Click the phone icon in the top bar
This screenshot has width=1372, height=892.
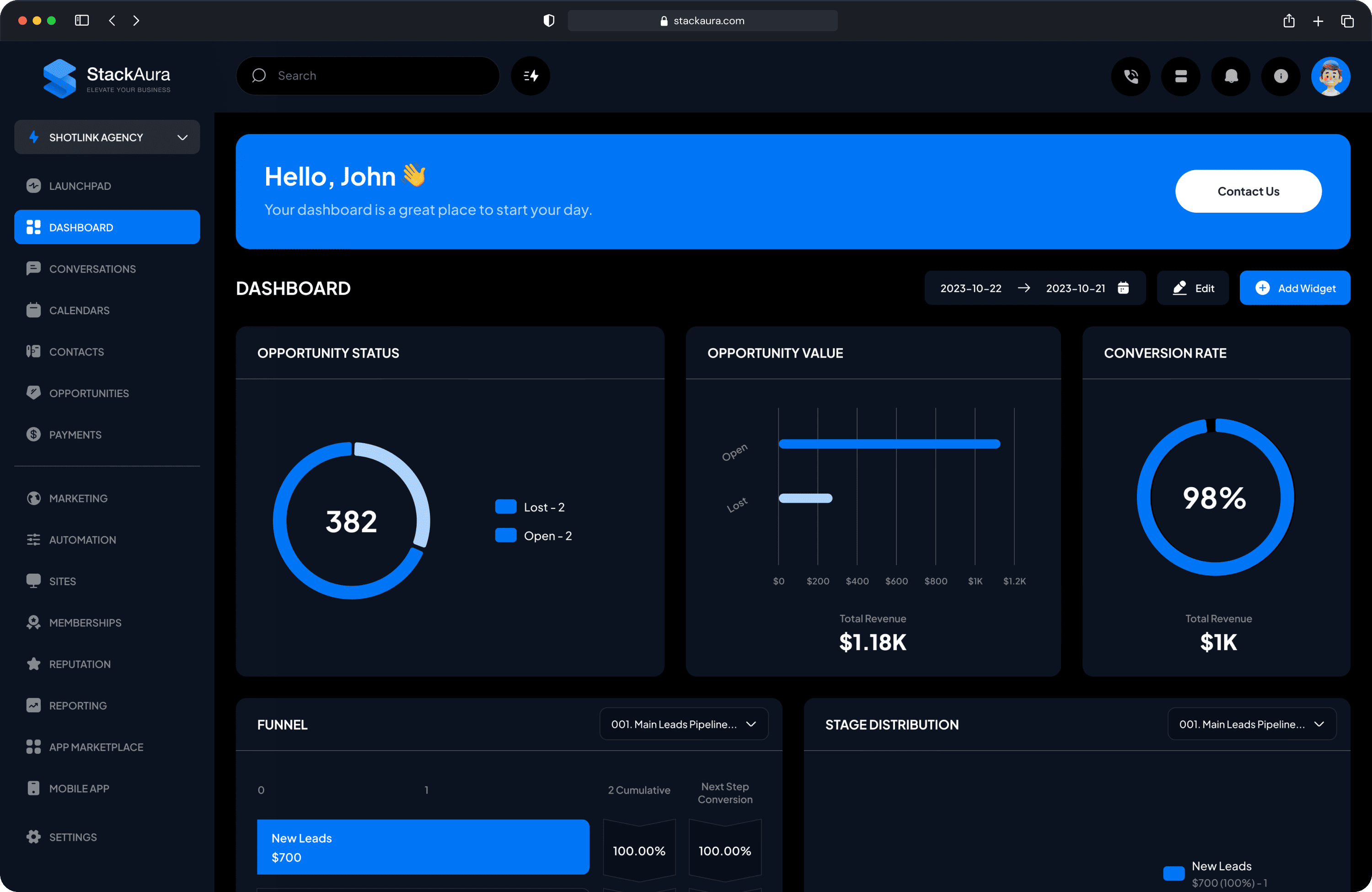1131,75
